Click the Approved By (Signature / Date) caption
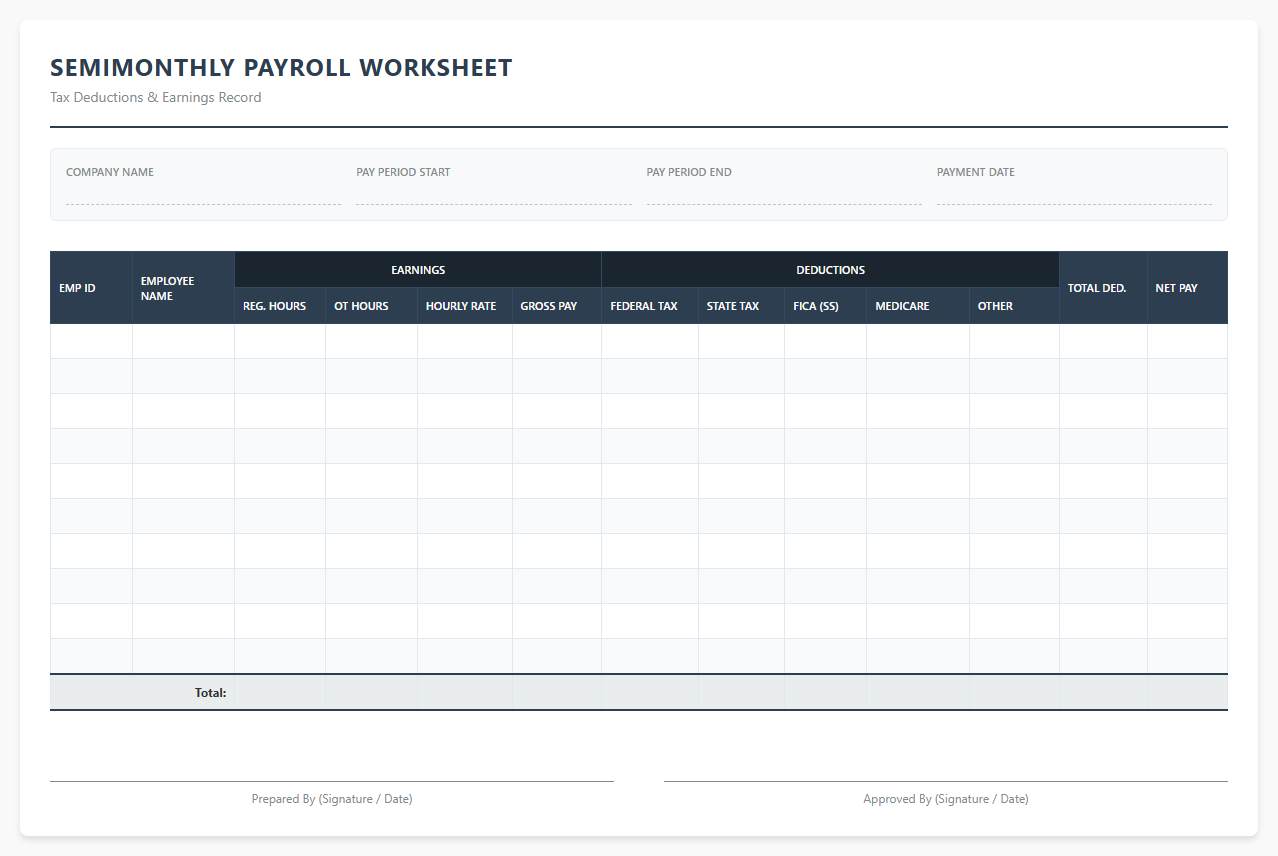 [946, 799]
